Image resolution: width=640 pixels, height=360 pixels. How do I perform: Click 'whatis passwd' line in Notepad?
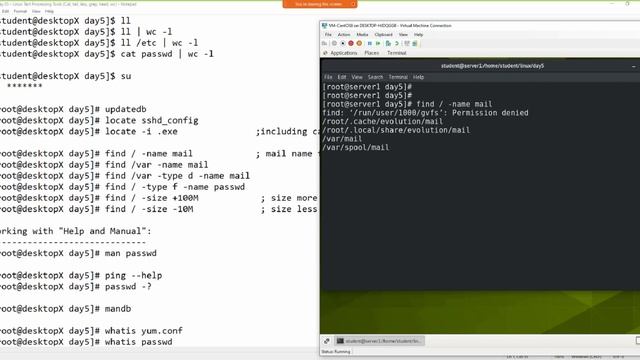click(x=138, y=342)
